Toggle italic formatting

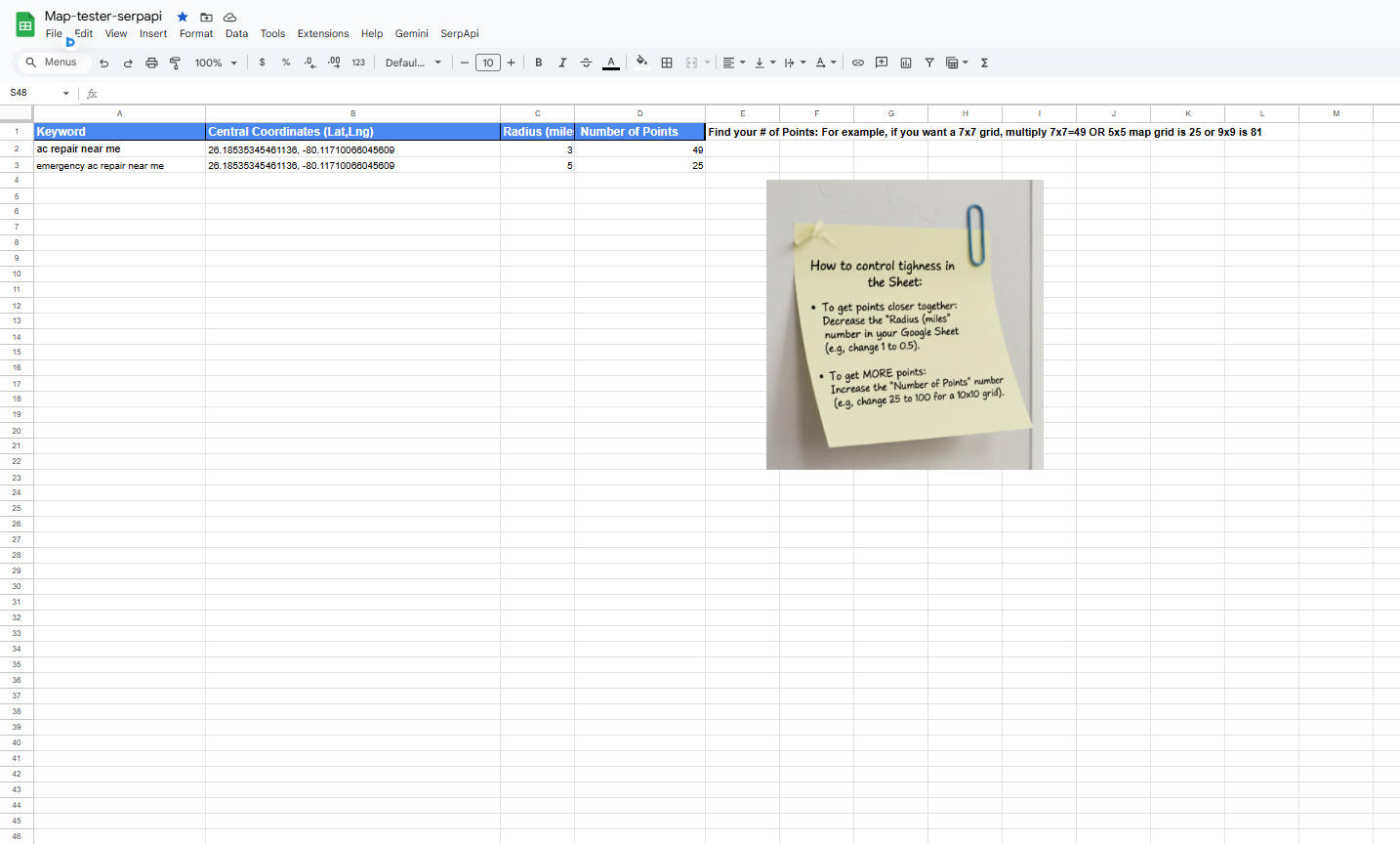pyautogui.click(x=562, y=63)
